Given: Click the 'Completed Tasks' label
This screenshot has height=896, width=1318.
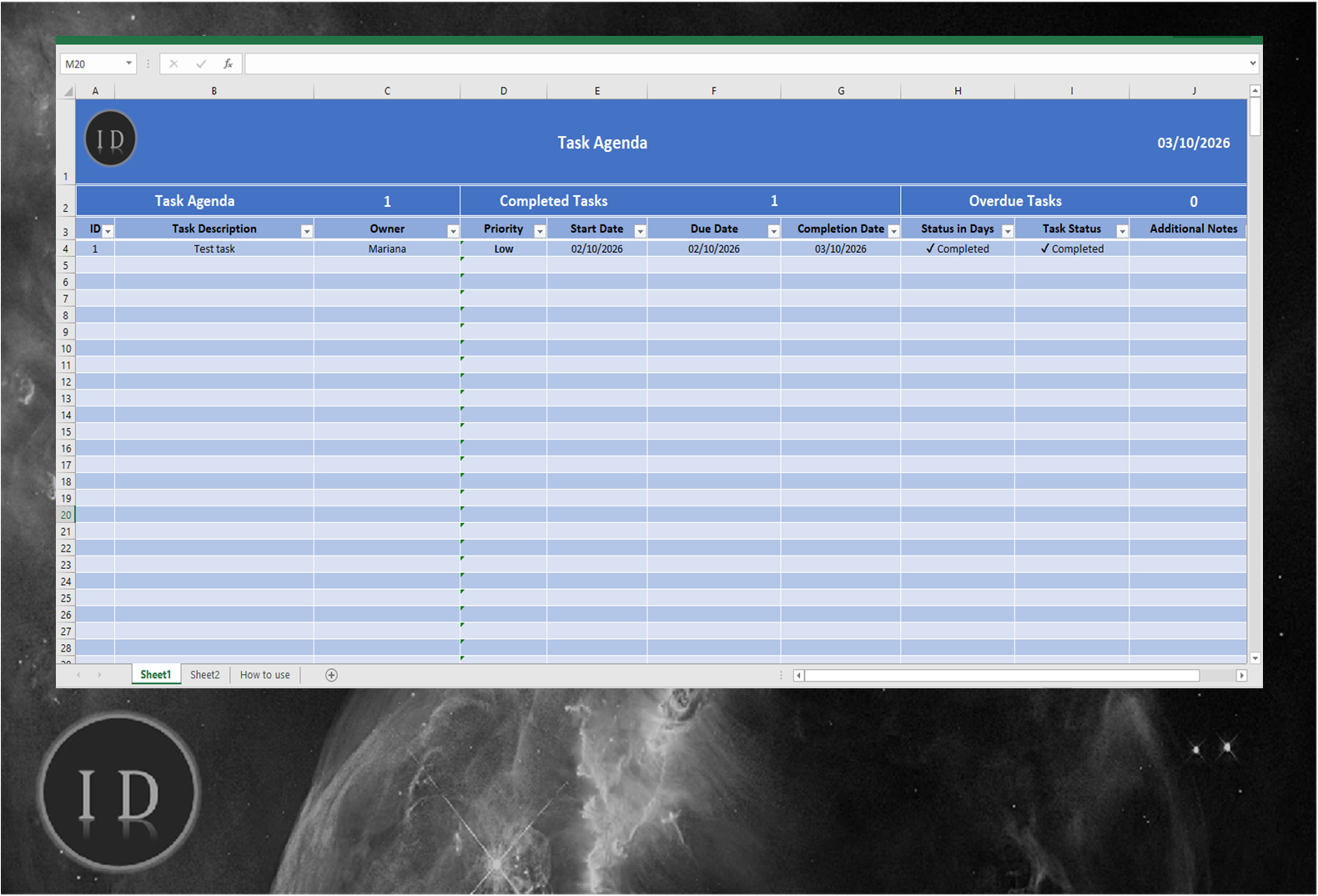Looking at the screenshot, I should tap(554, 201).
